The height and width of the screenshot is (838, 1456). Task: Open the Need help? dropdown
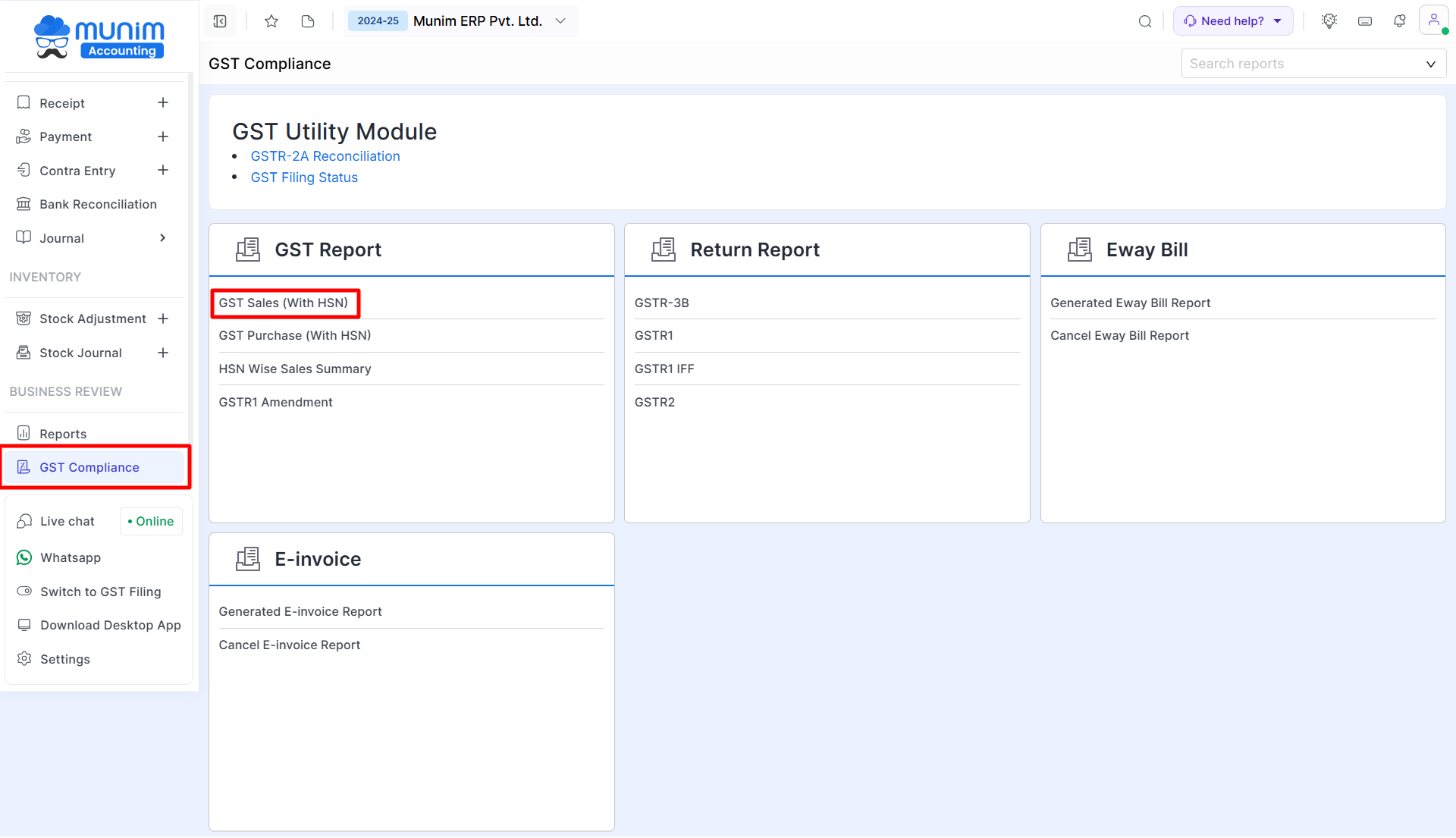tap(1233, 21)
